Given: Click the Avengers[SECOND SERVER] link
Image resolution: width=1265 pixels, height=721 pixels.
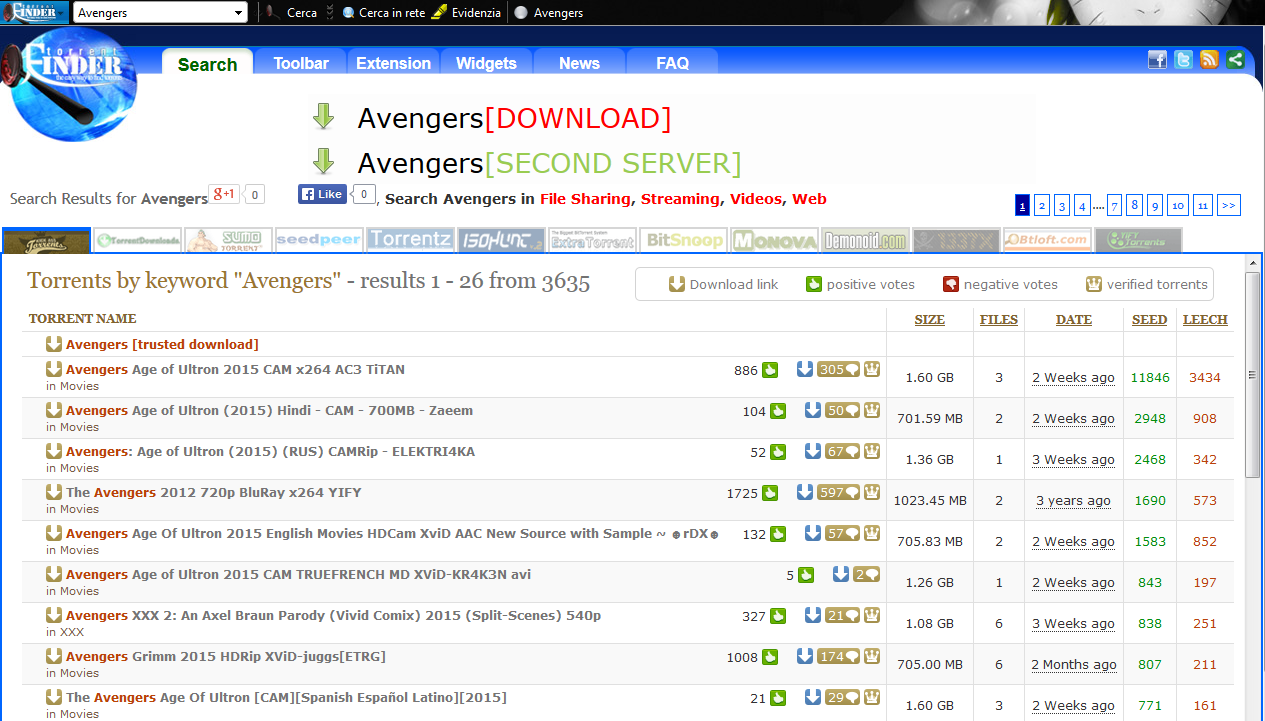Looking at the screenshot, I should coord(549,163).
